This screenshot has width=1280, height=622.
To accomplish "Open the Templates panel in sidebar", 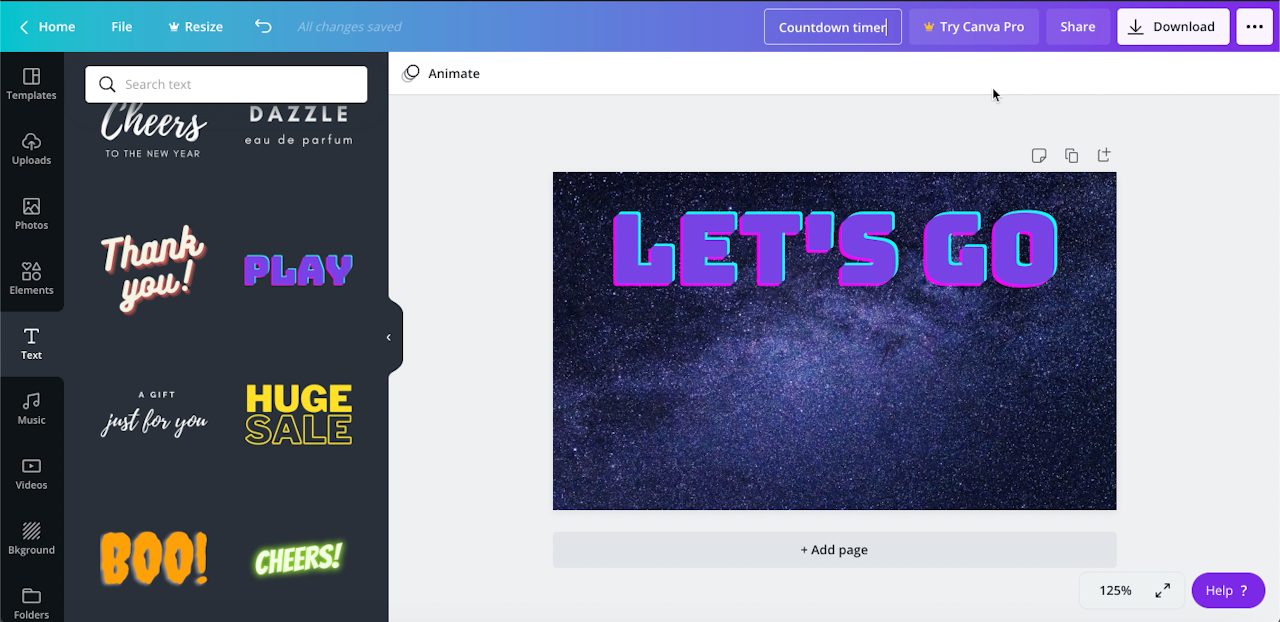I will coord(31,84).
